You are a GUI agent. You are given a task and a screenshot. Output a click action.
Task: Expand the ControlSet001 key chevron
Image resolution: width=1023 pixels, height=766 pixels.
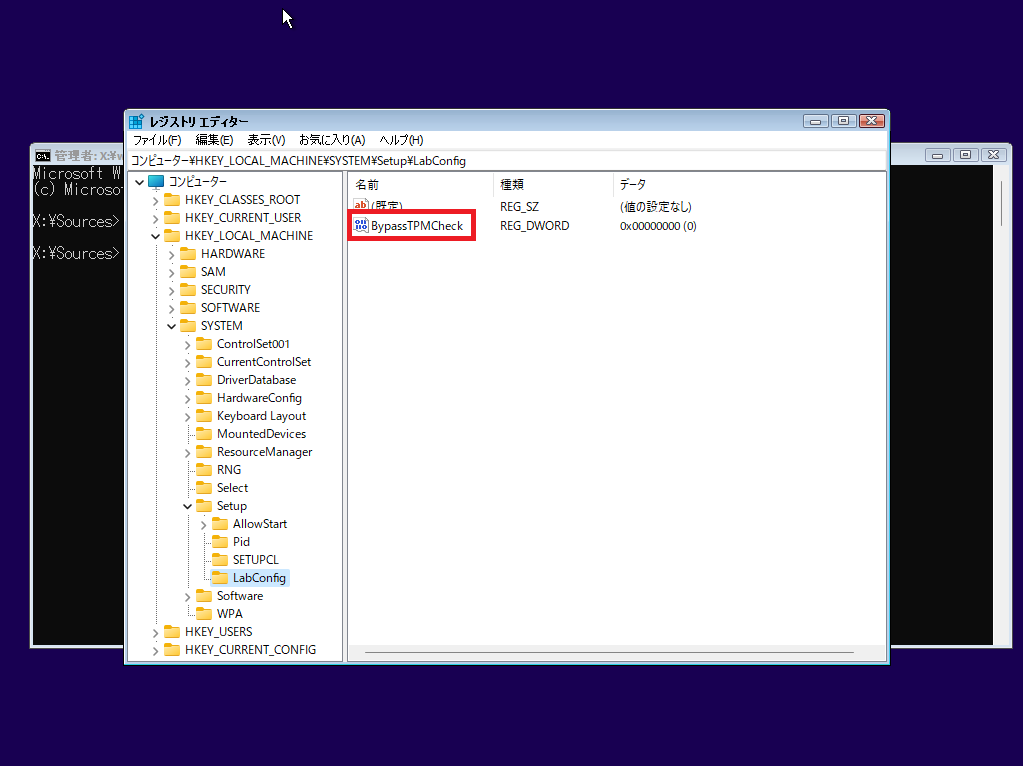(187, 345)
